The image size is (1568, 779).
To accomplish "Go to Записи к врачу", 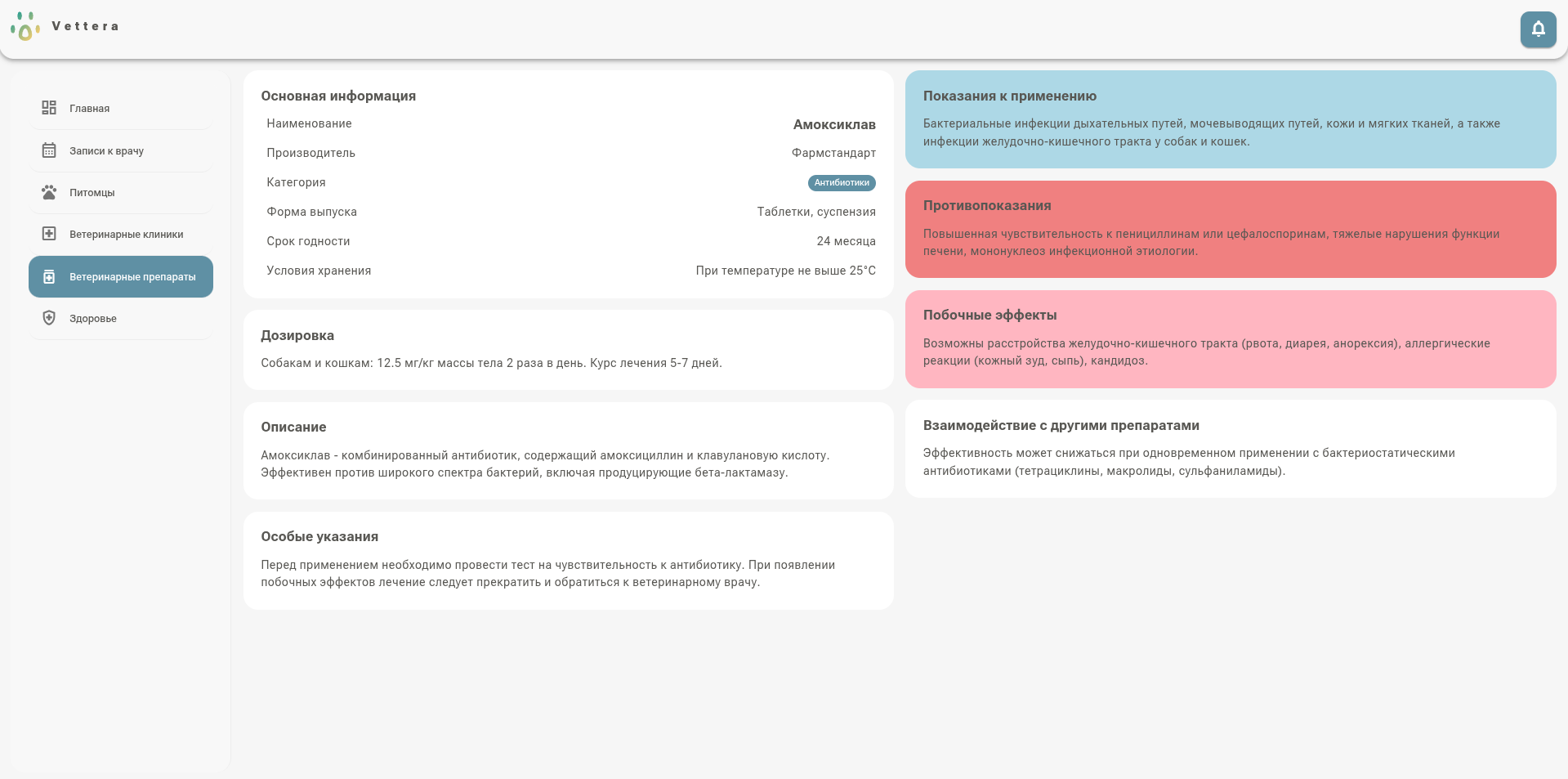I will pyautogui.click(x=121, y=151).
